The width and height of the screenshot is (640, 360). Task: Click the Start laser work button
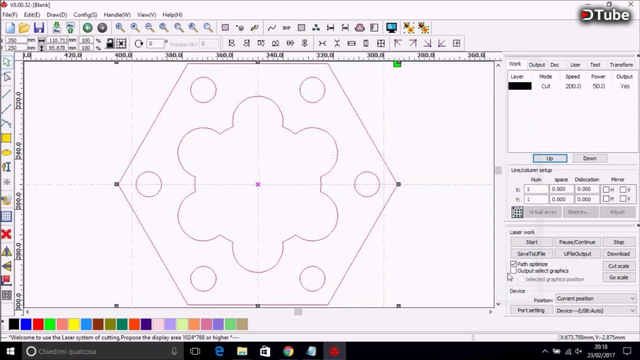click(x=531, y=242)
